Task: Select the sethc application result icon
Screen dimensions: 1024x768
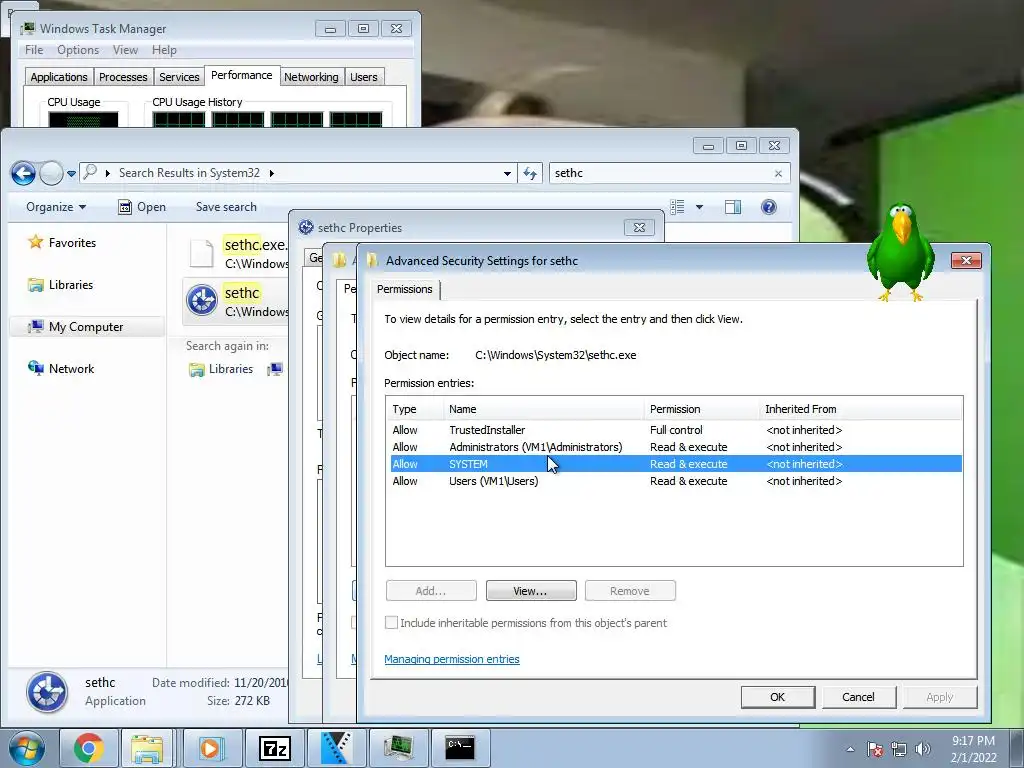Action: 202,300
